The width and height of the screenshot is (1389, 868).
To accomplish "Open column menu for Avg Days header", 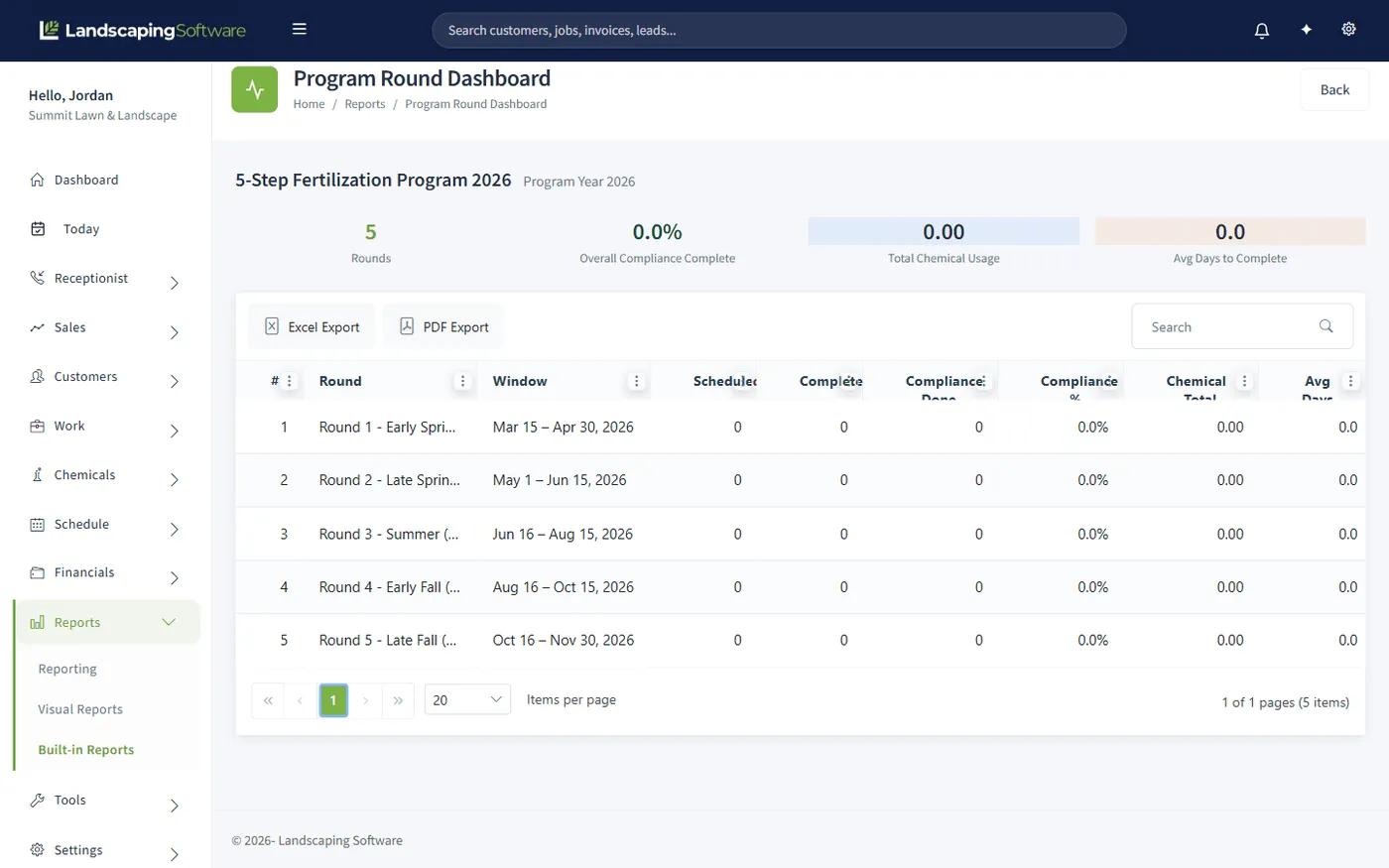I will [1350, 381].
